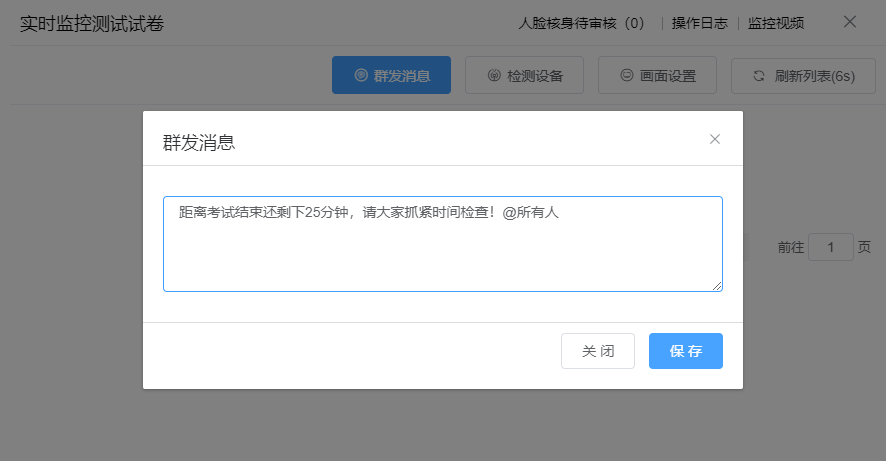Click the refresh arrows icon on 刷新列表
The height and width of the screenshot is (461, 886).
coord(759,76)
